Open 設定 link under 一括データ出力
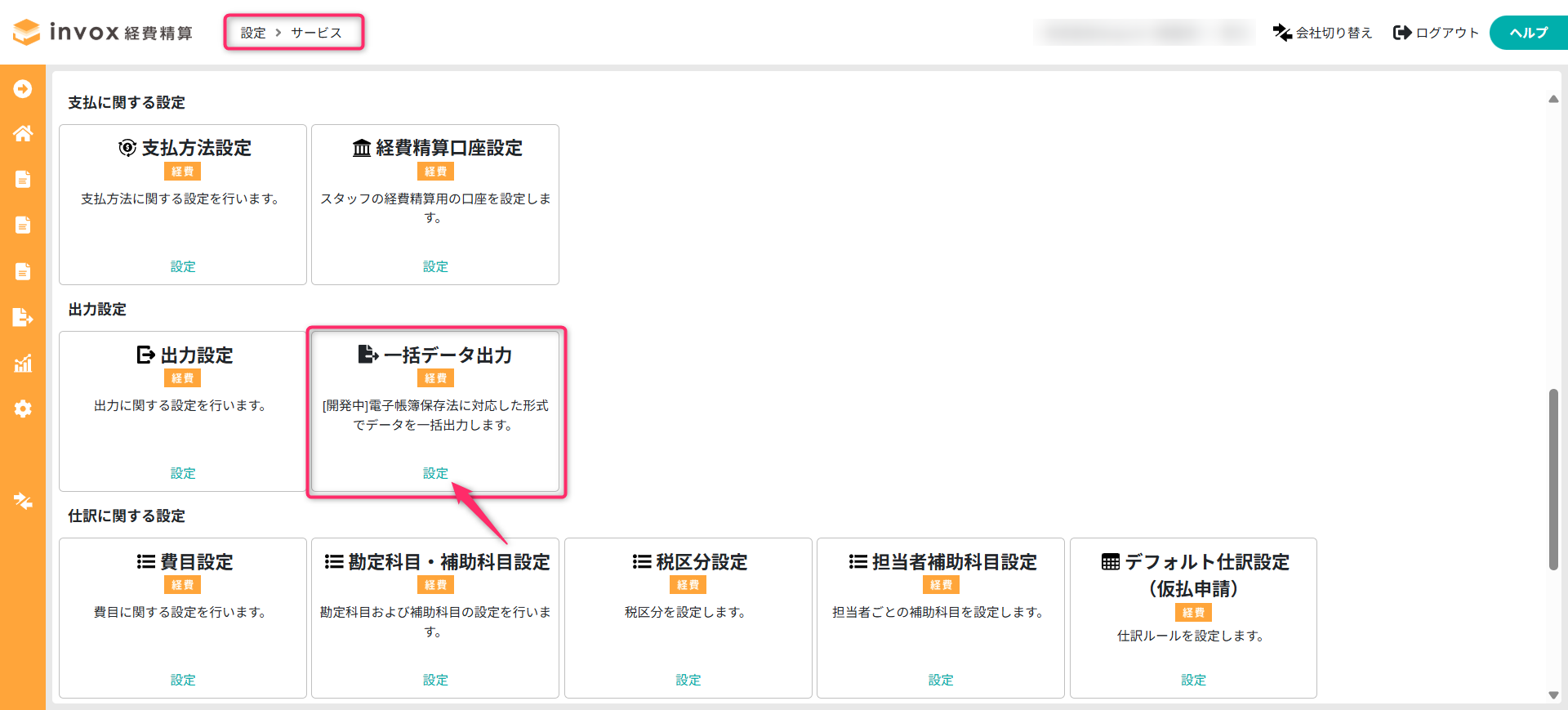 [435, 473]
